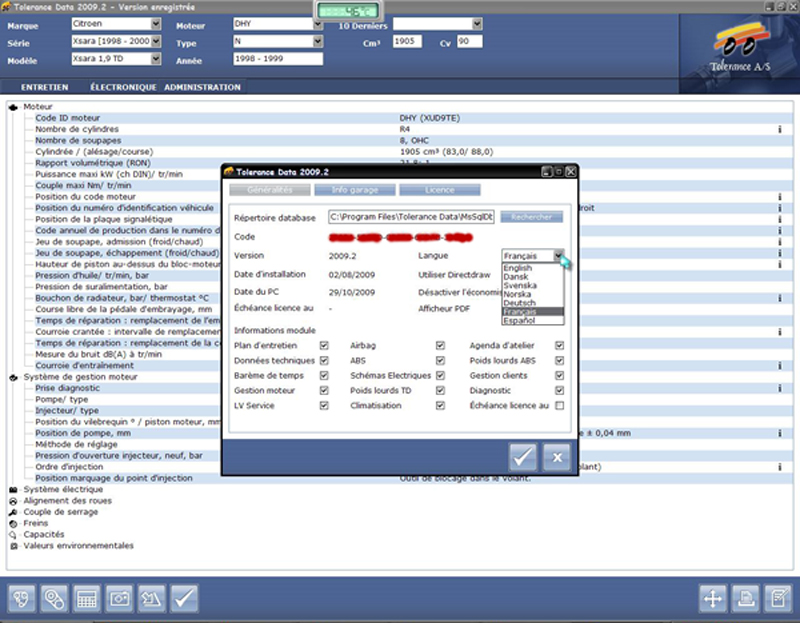800x623 pixels.
Task: Click the printer icon at bottom right
Action: pyautogui.click(x=745, y=598)
